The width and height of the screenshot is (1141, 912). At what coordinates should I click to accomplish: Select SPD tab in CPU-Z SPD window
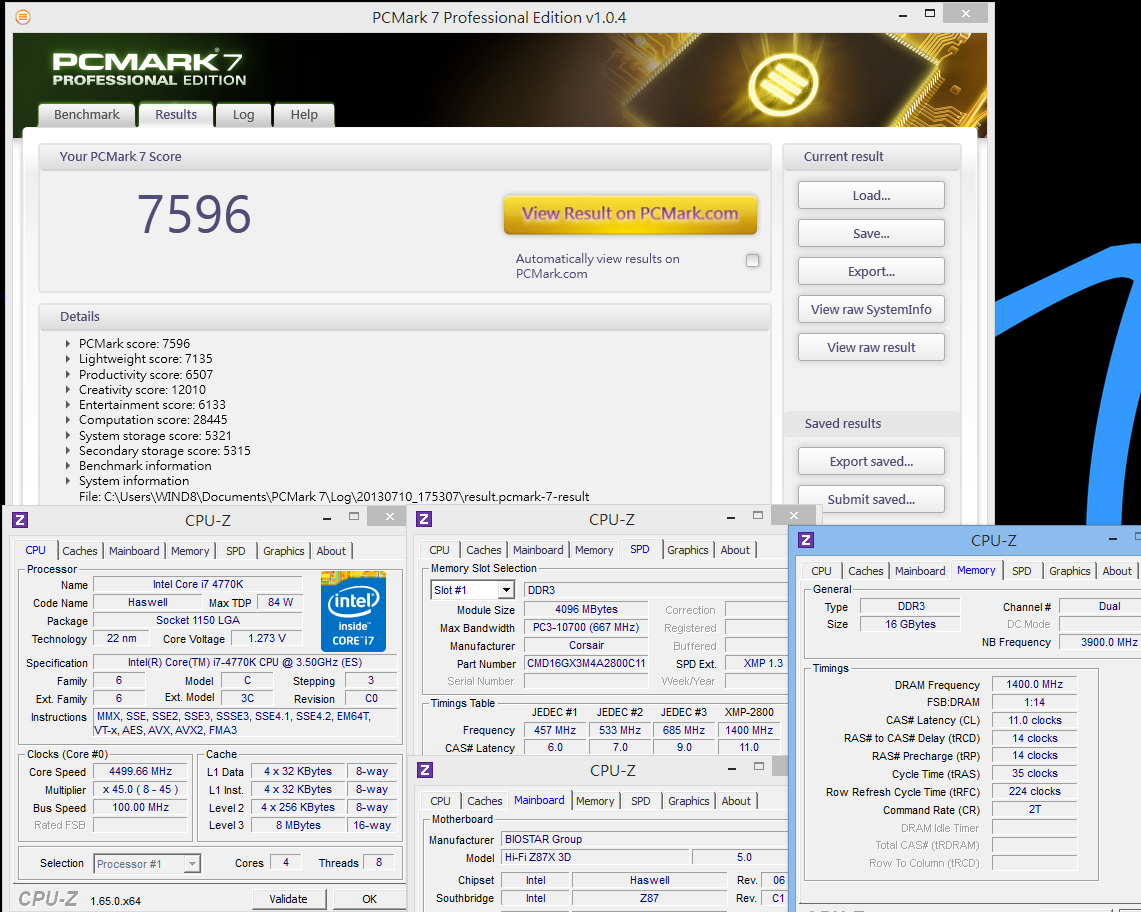(x=640, y=550)
